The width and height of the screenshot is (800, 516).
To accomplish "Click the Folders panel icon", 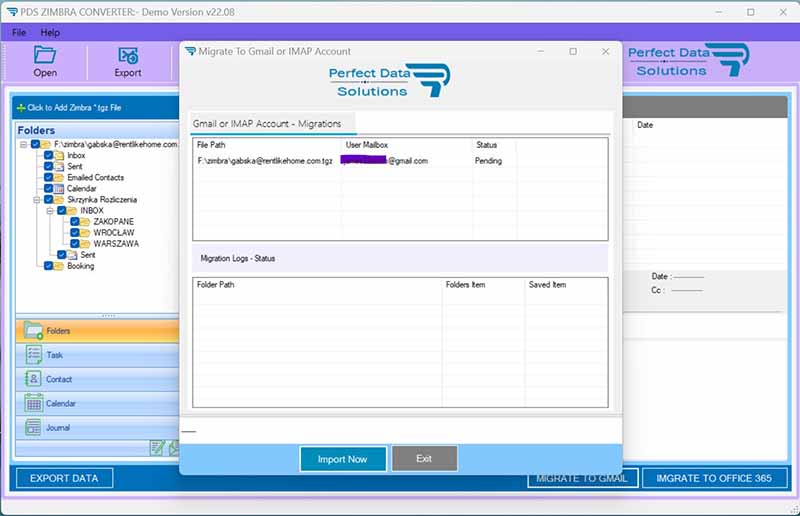I will click(33, 331).
